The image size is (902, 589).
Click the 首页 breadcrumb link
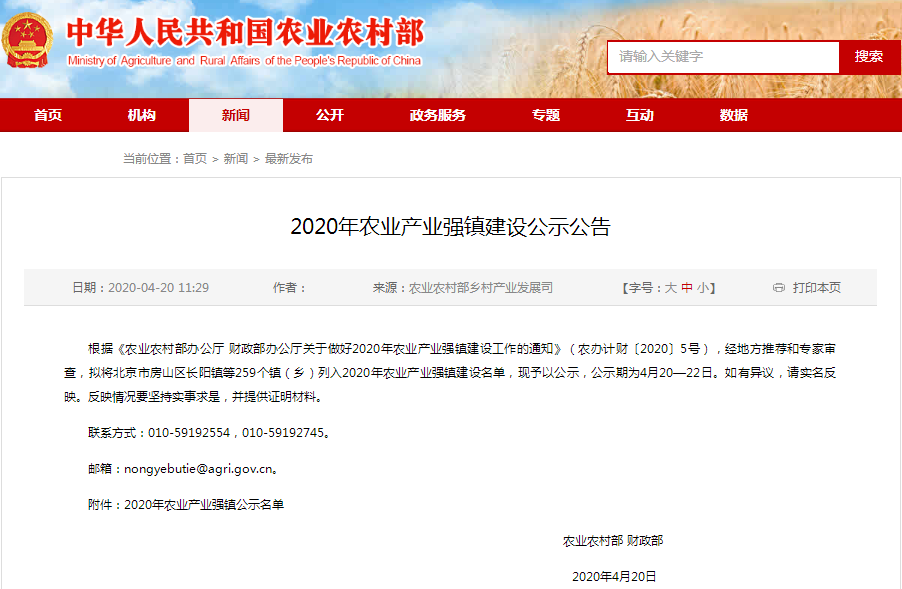point(195,159)
